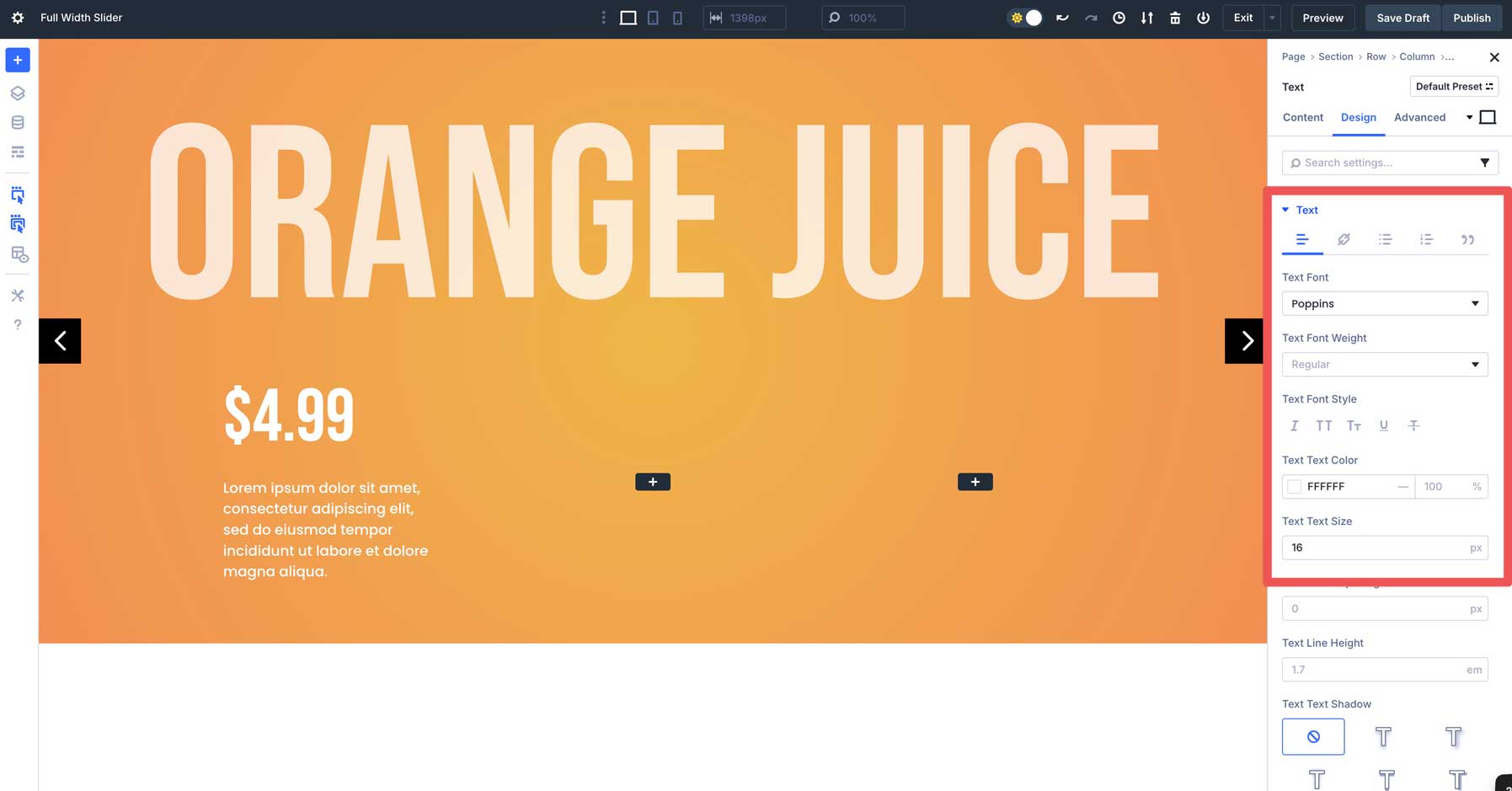The height and width of the screenshot is (791, 1512).
Task: Open the Divi Library database icon
Action: pos(17,121)
